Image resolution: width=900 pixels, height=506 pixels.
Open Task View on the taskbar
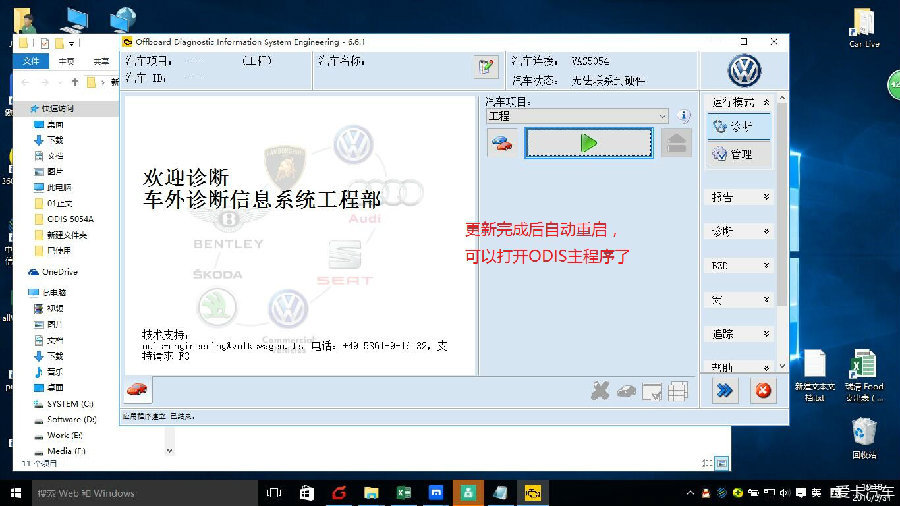[274, 493]
